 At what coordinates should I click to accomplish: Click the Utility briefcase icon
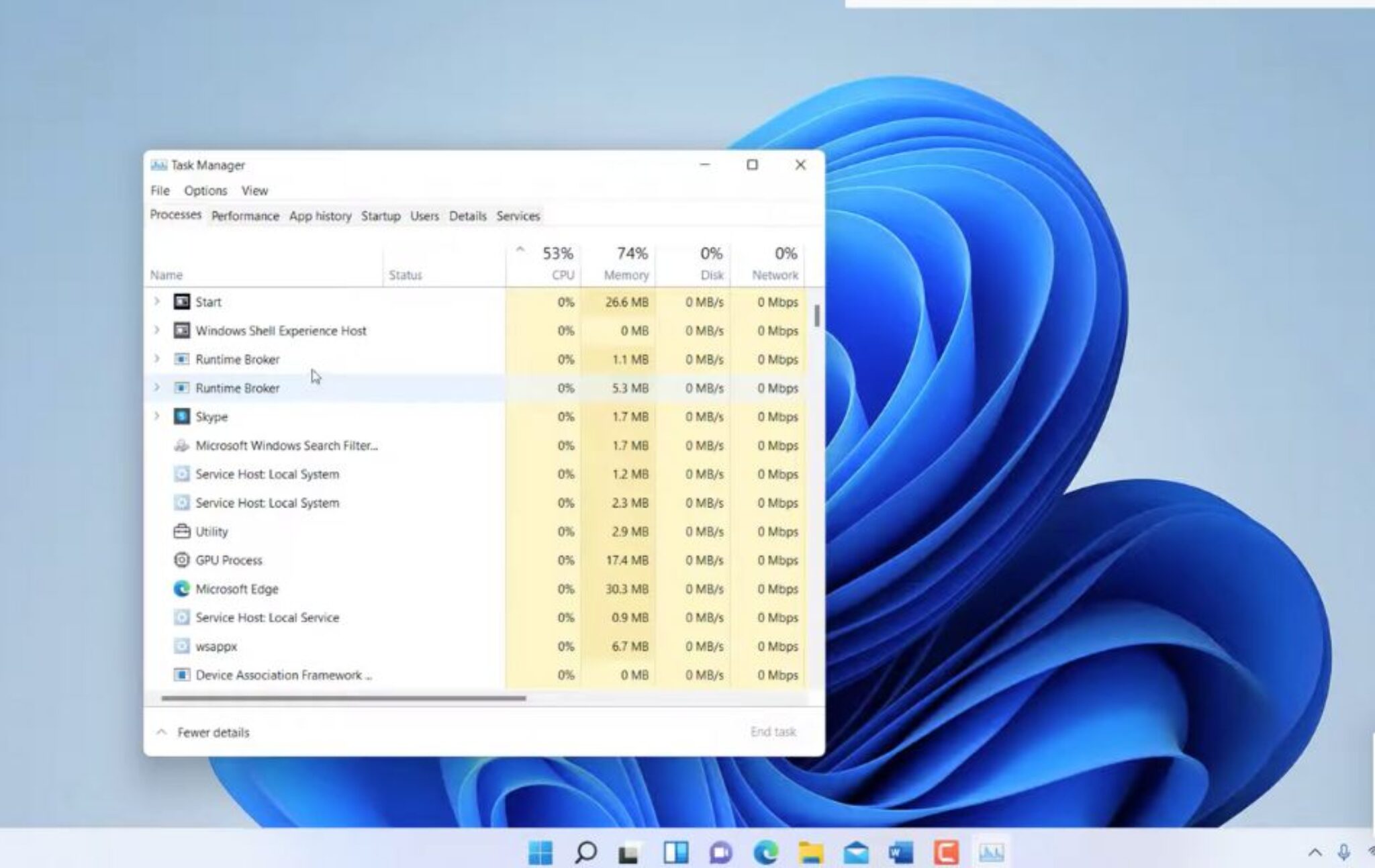tap(181, 531)
